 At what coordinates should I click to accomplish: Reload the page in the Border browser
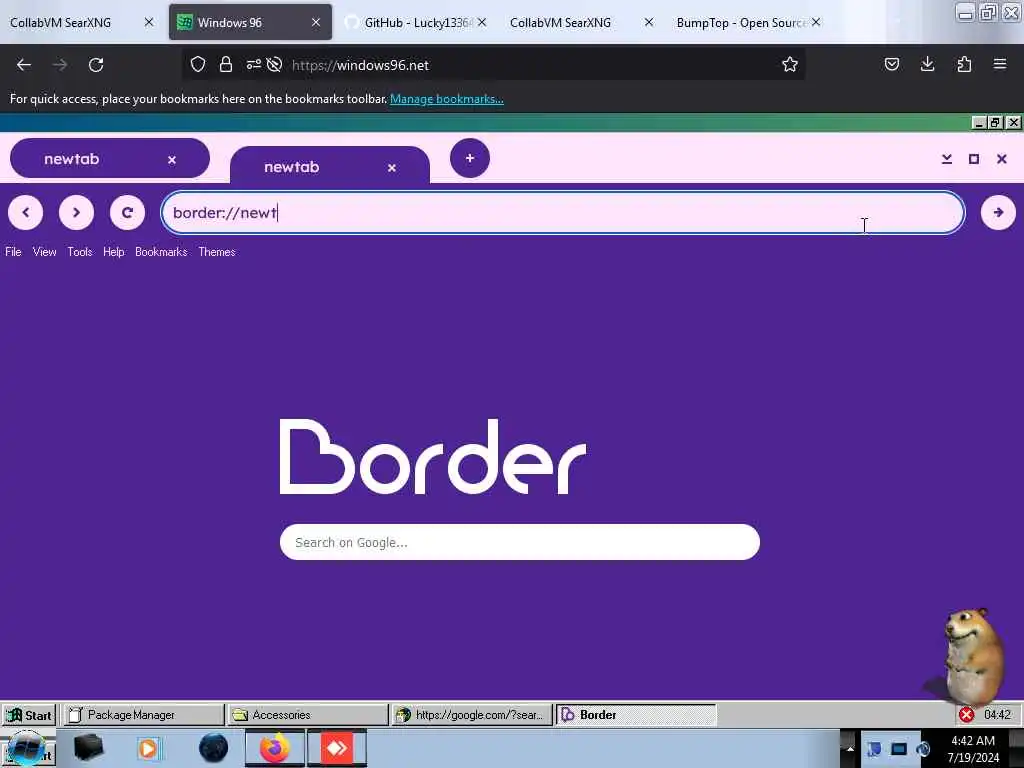[127, 212]
